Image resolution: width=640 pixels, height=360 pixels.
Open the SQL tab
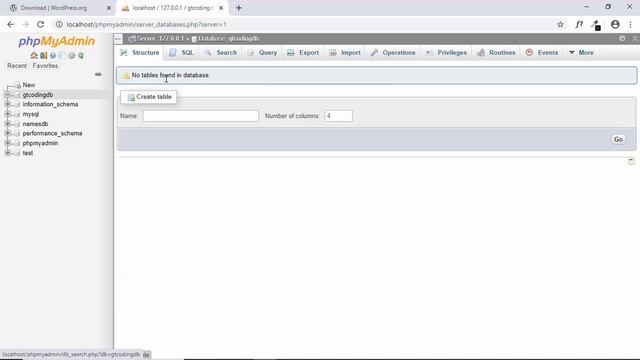tap(182, 53)
